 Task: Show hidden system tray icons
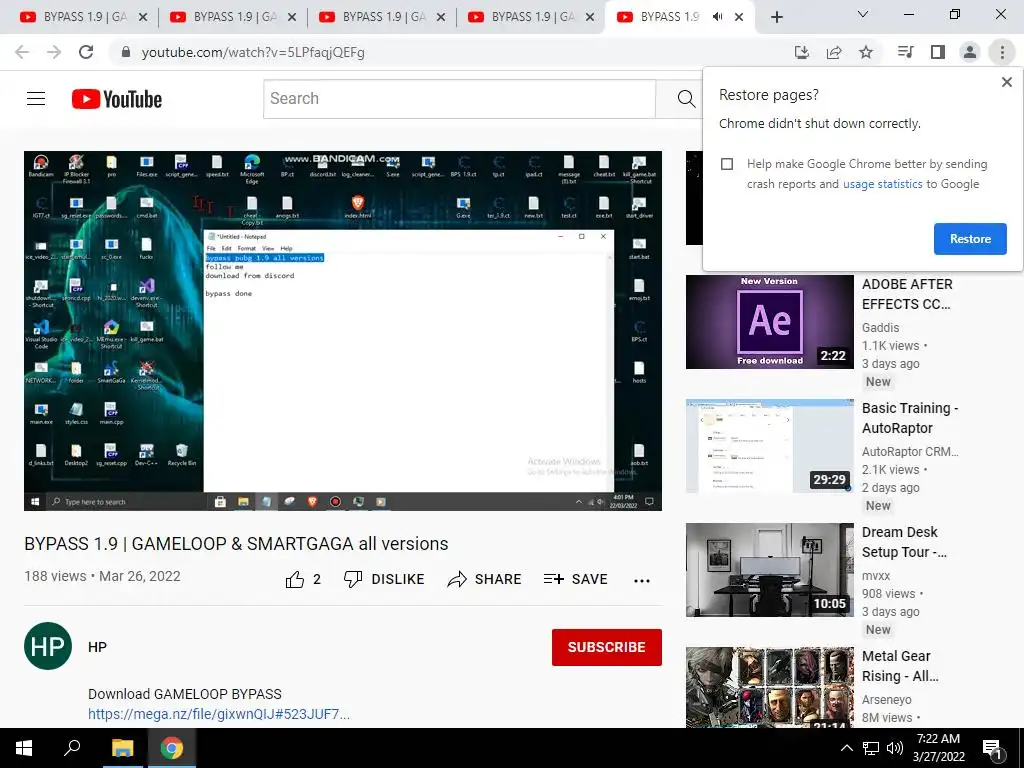coord(846,748)
